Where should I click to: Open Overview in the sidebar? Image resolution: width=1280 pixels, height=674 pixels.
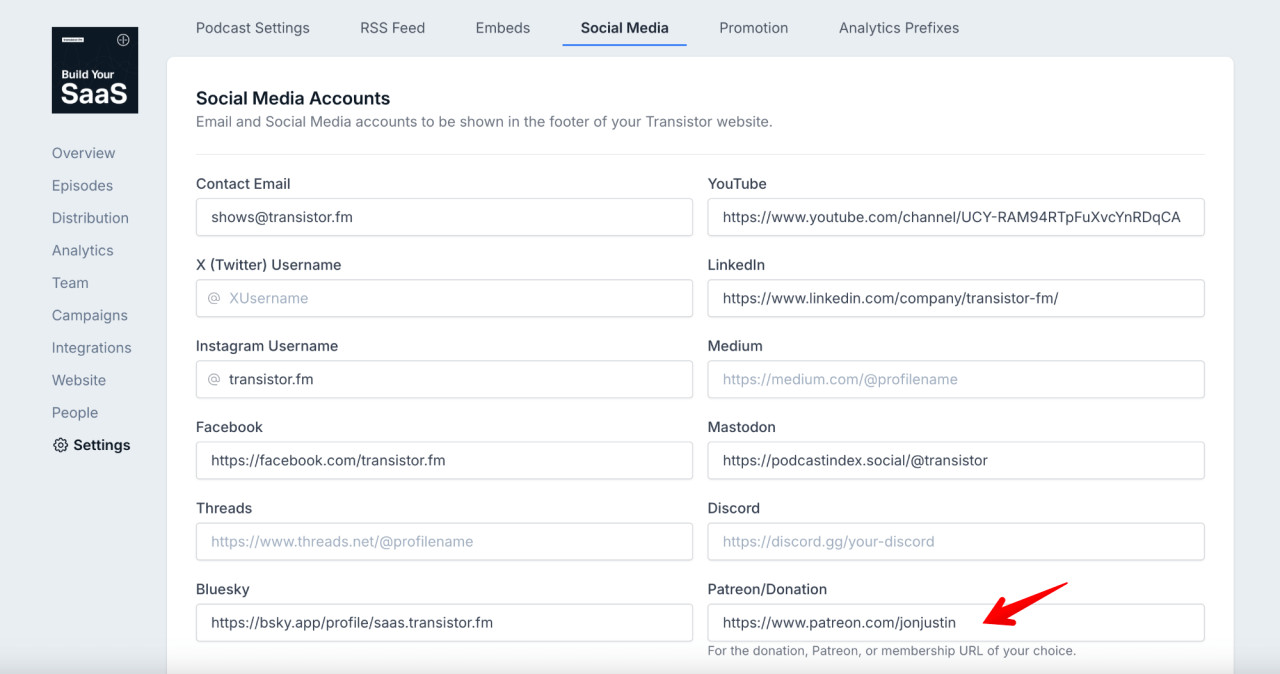pos(83,153)
